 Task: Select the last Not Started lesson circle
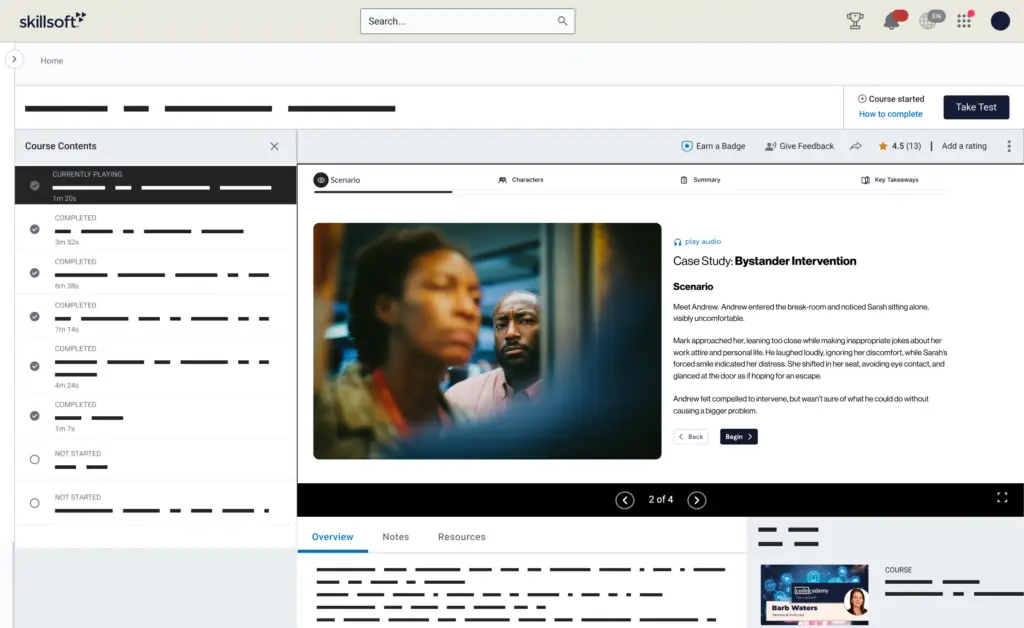tap(35, 503)
